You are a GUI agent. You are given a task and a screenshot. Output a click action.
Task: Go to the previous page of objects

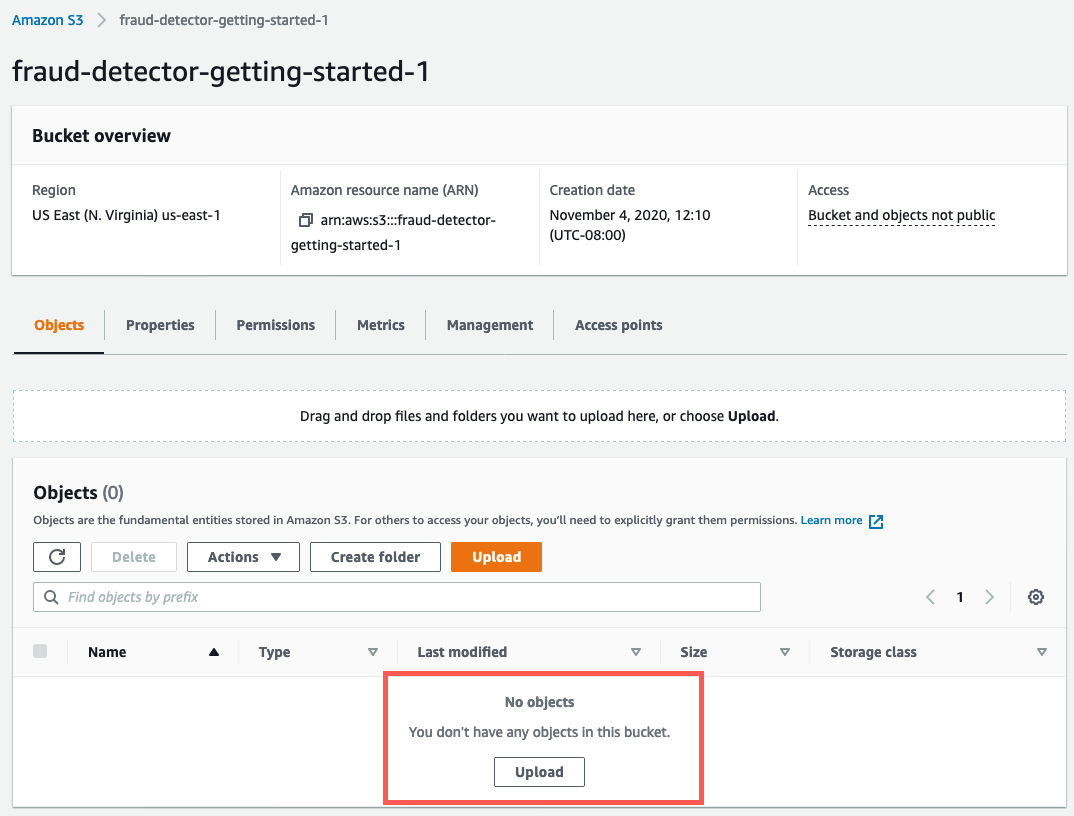pos(930,597)
